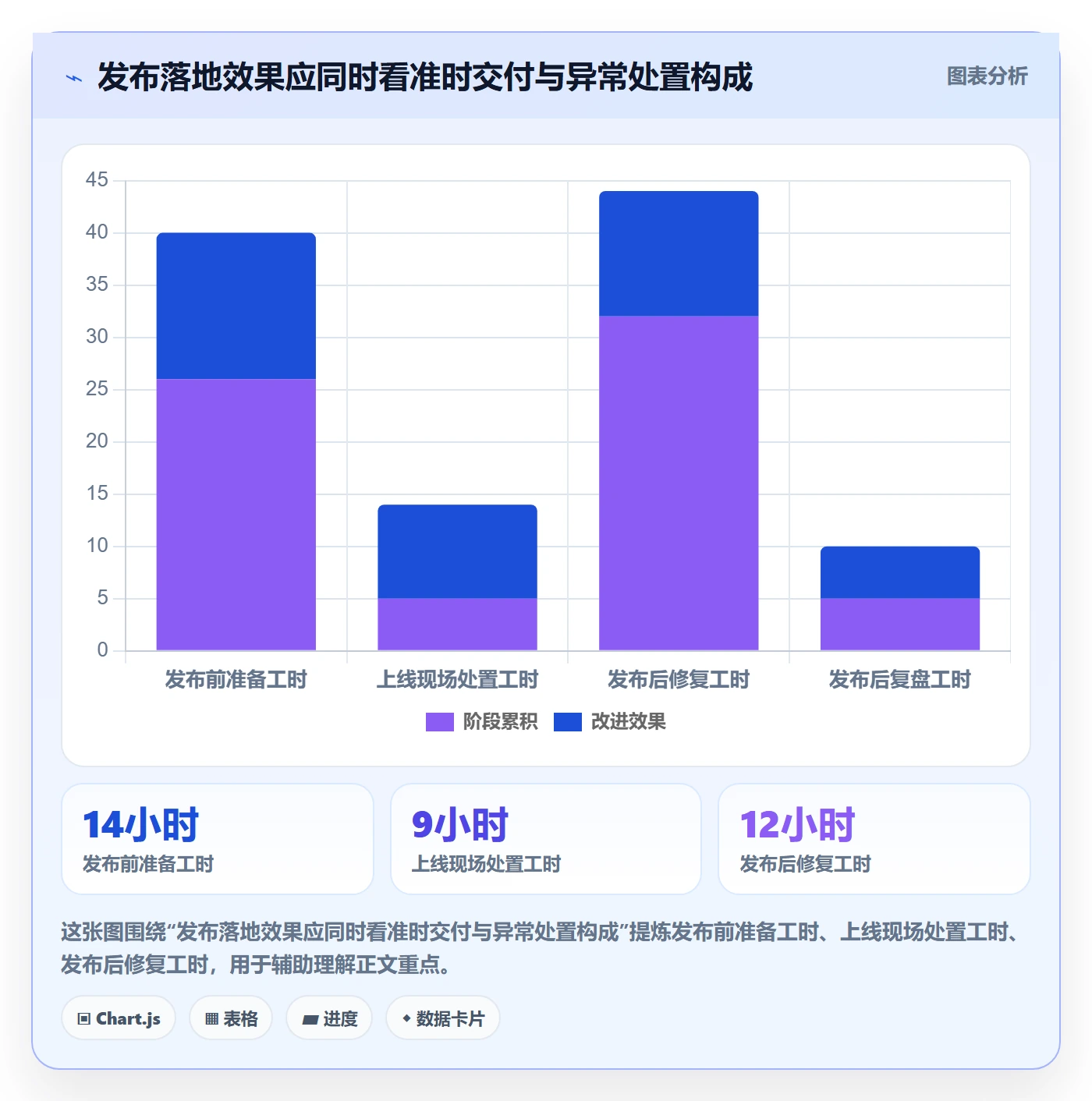This screenshot has width=1092, height=1101.
Task: Click the 发布后复盘工时 x-axis label
Action: click(x=900, y=680)
